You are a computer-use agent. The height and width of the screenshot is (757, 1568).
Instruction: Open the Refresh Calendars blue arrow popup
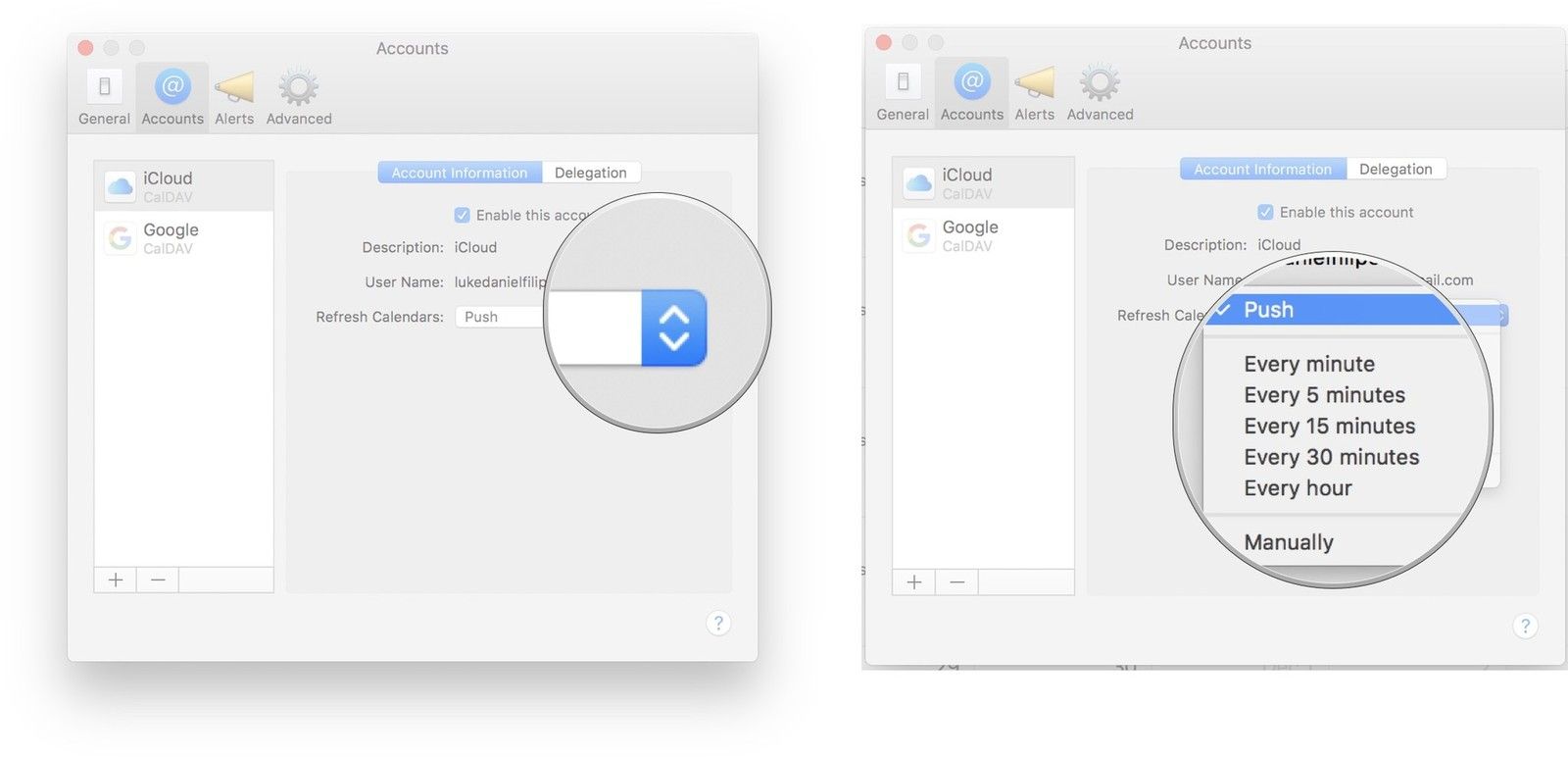673,328
